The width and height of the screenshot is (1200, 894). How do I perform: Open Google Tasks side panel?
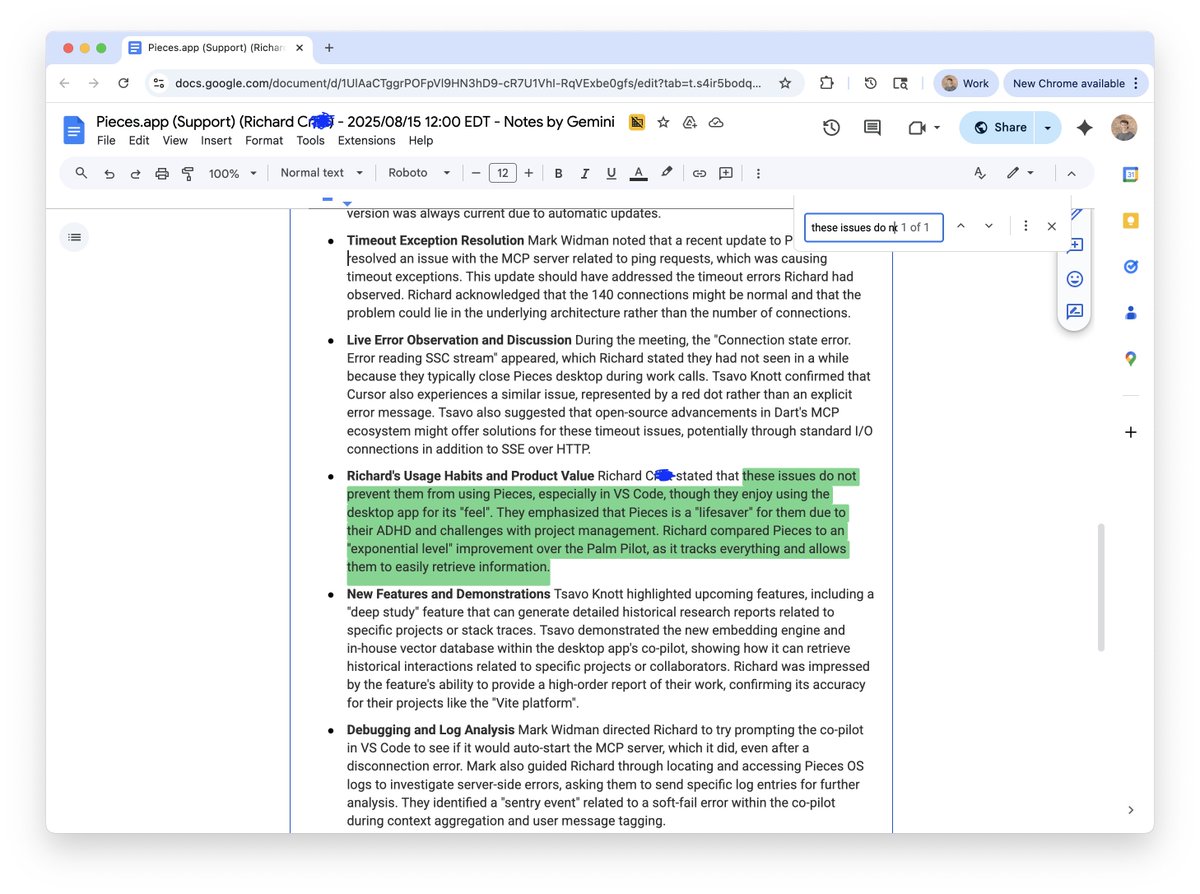pos(1130,267)
